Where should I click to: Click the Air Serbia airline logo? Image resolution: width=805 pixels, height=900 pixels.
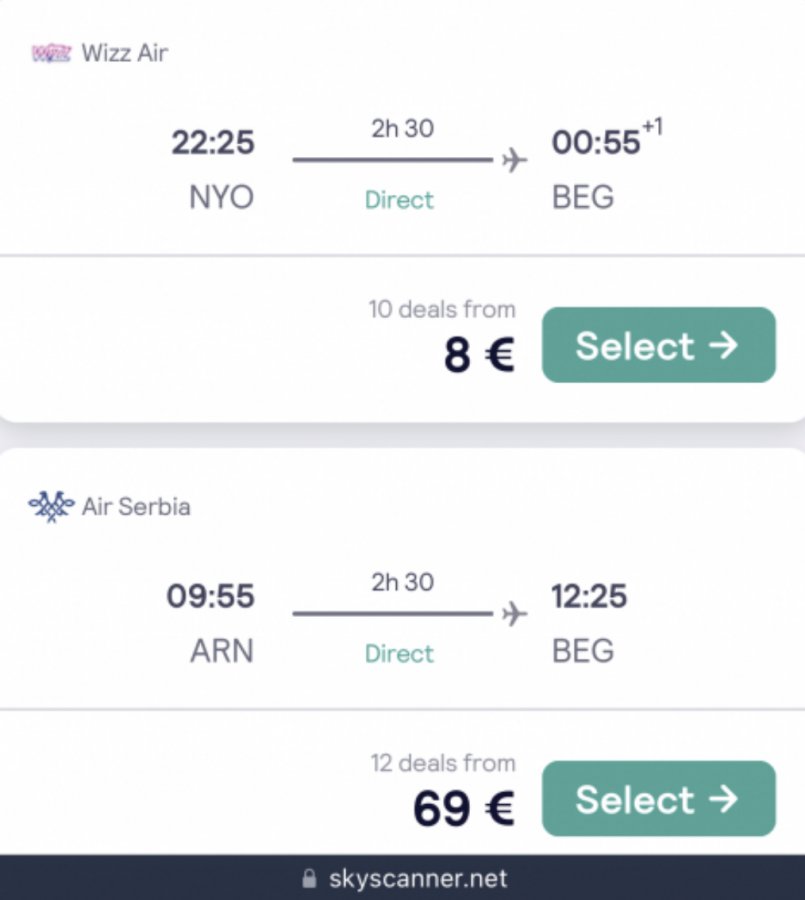coord(51,506)
